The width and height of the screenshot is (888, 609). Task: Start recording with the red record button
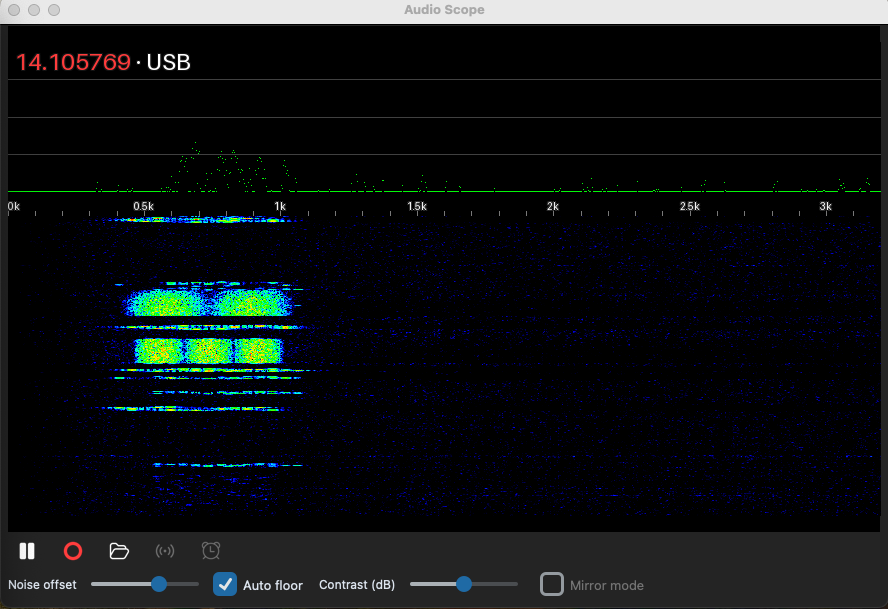coord(73,551)
